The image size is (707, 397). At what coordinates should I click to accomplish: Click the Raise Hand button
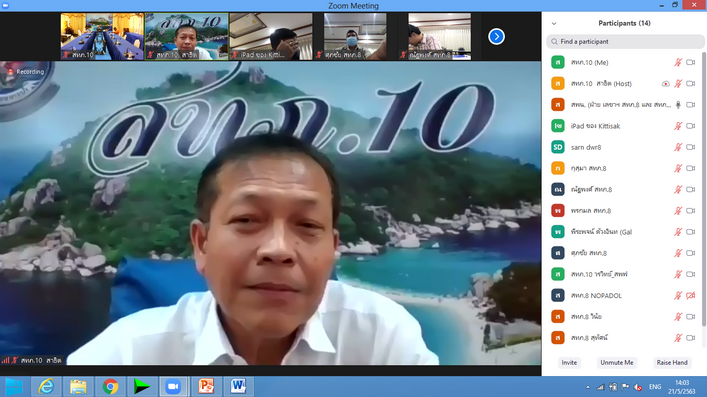(x=672, y=363)
